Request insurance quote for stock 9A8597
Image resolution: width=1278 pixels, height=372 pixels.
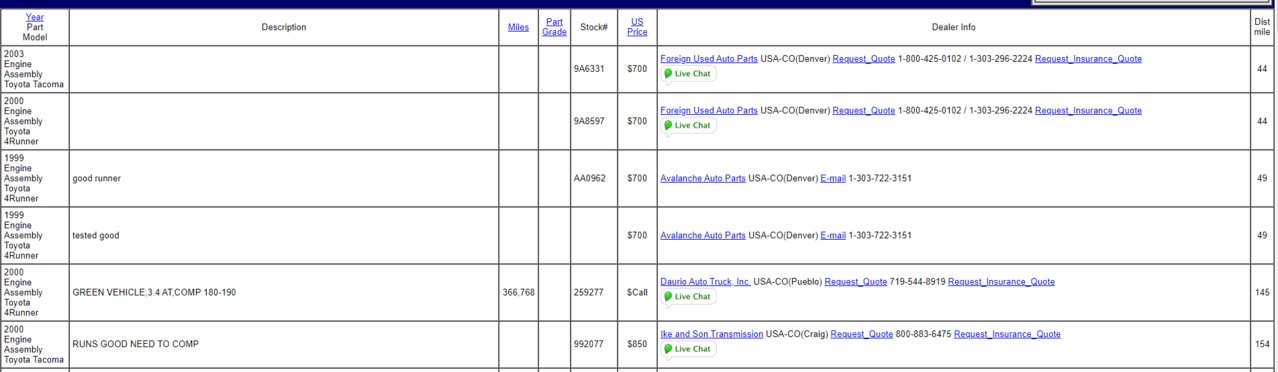pyautogui.click(x=1088, y=111)
